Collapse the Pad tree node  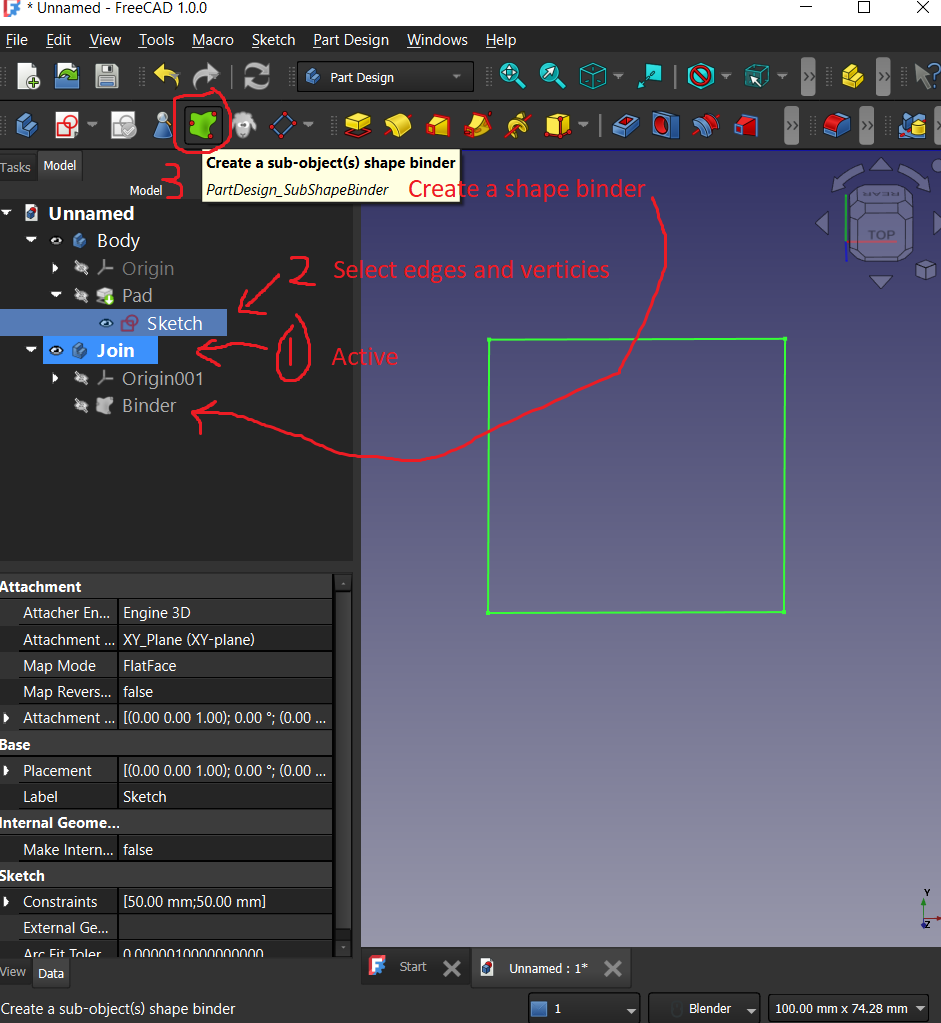56,296
